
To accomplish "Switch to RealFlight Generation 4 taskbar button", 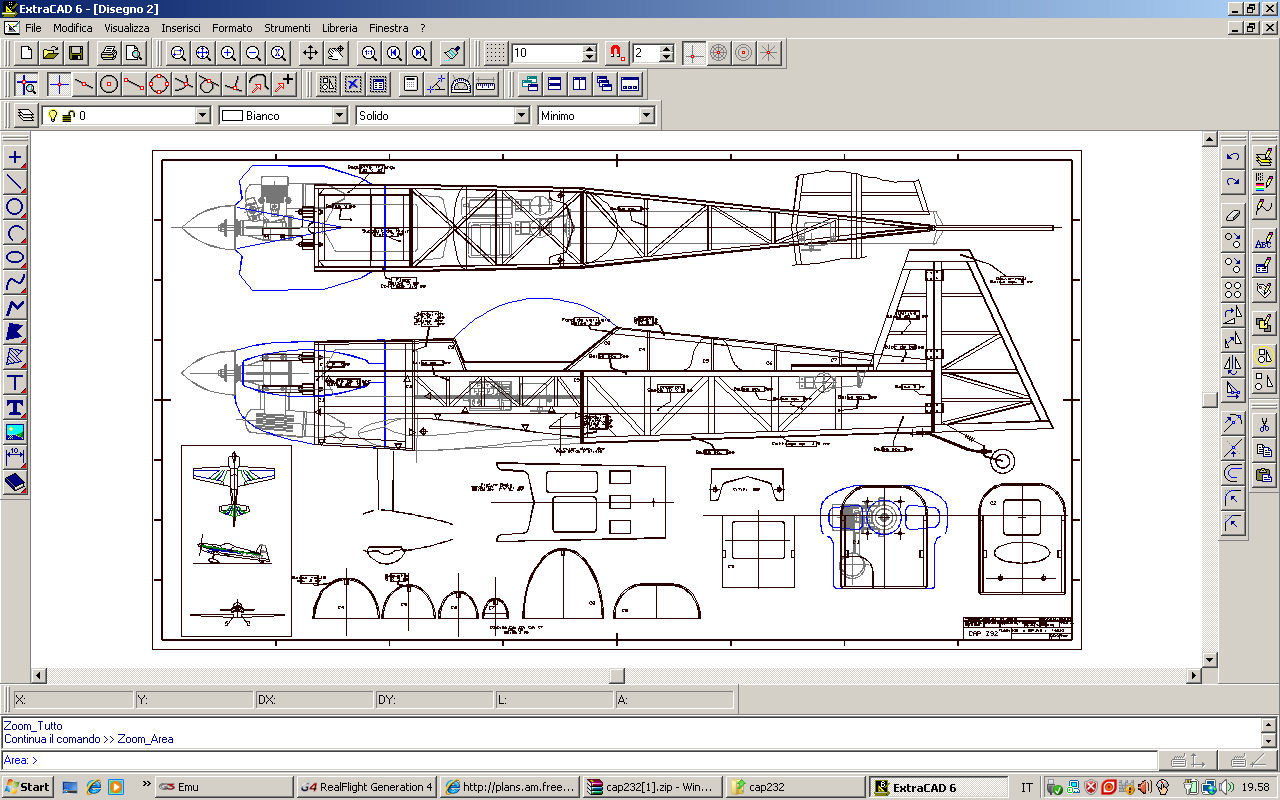I will [x=367, y=787].
